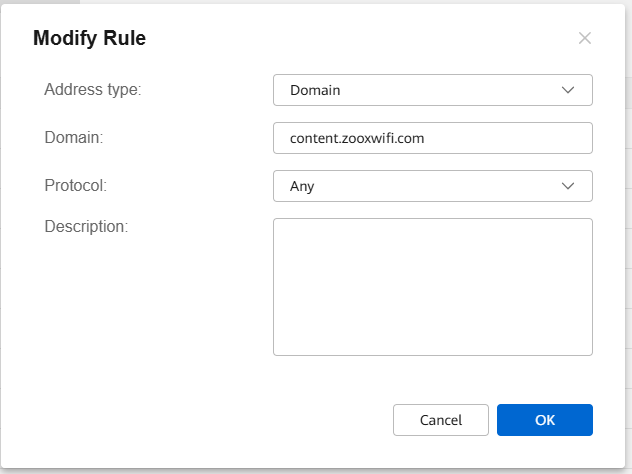The image size is (632, 474).
Task: Select the 'Domain' value in Address type
Action: [315, 90]
